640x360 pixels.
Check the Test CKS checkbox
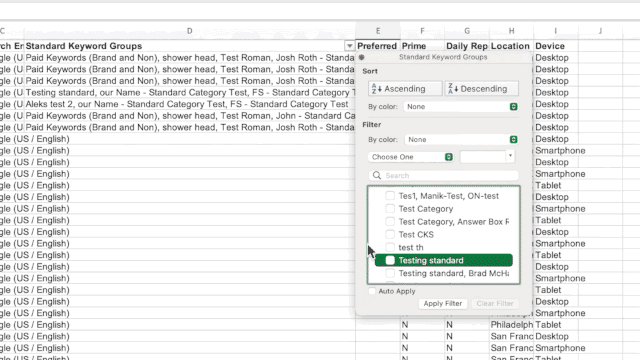click(x=390, y=234)
